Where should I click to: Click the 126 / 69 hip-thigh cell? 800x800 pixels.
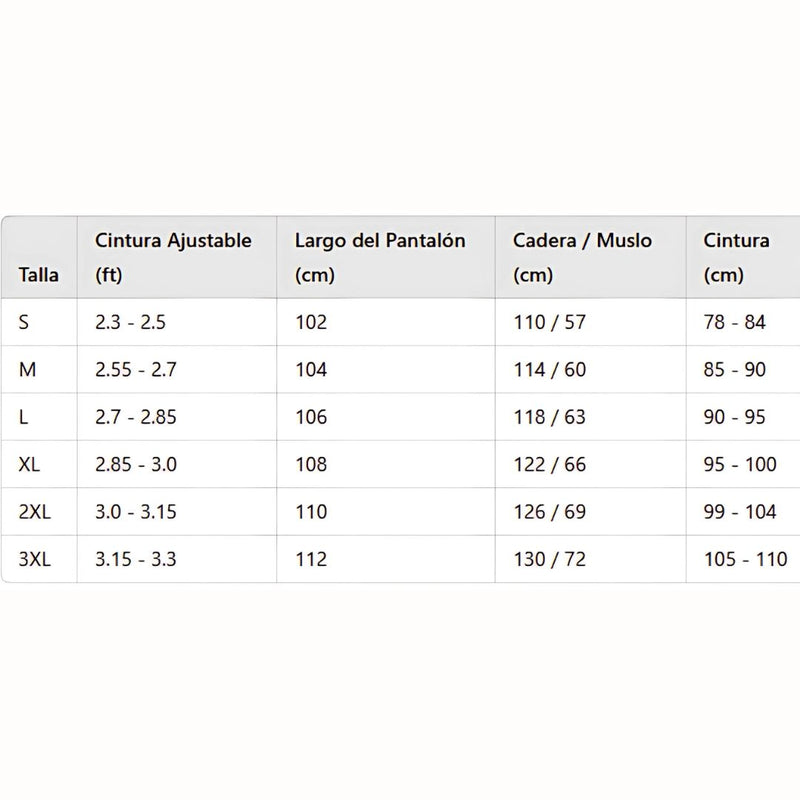(549, 512)
